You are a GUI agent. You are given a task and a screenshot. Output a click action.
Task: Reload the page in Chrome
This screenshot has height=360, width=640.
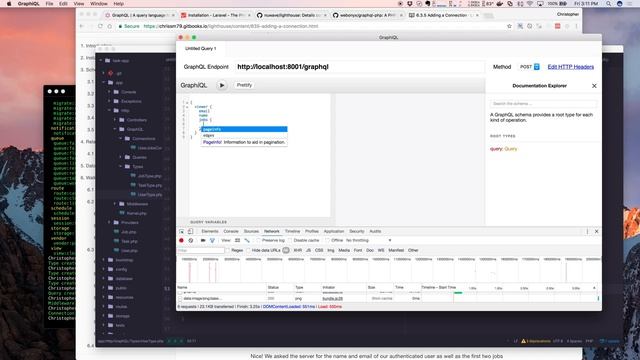tap(100, 26)
